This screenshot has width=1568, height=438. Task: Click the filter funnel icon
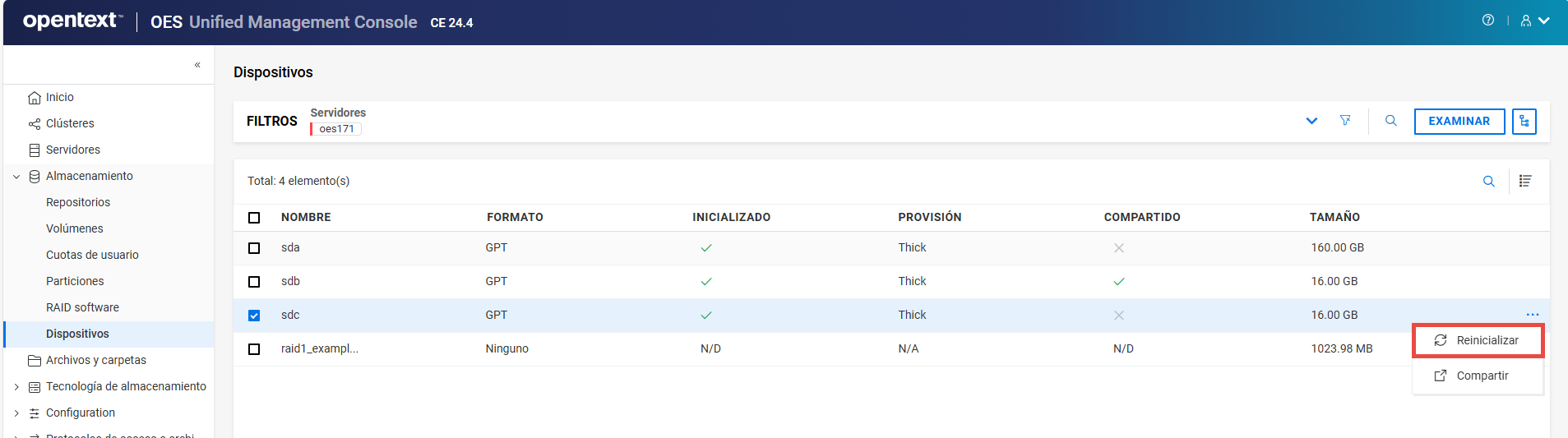1345,121
